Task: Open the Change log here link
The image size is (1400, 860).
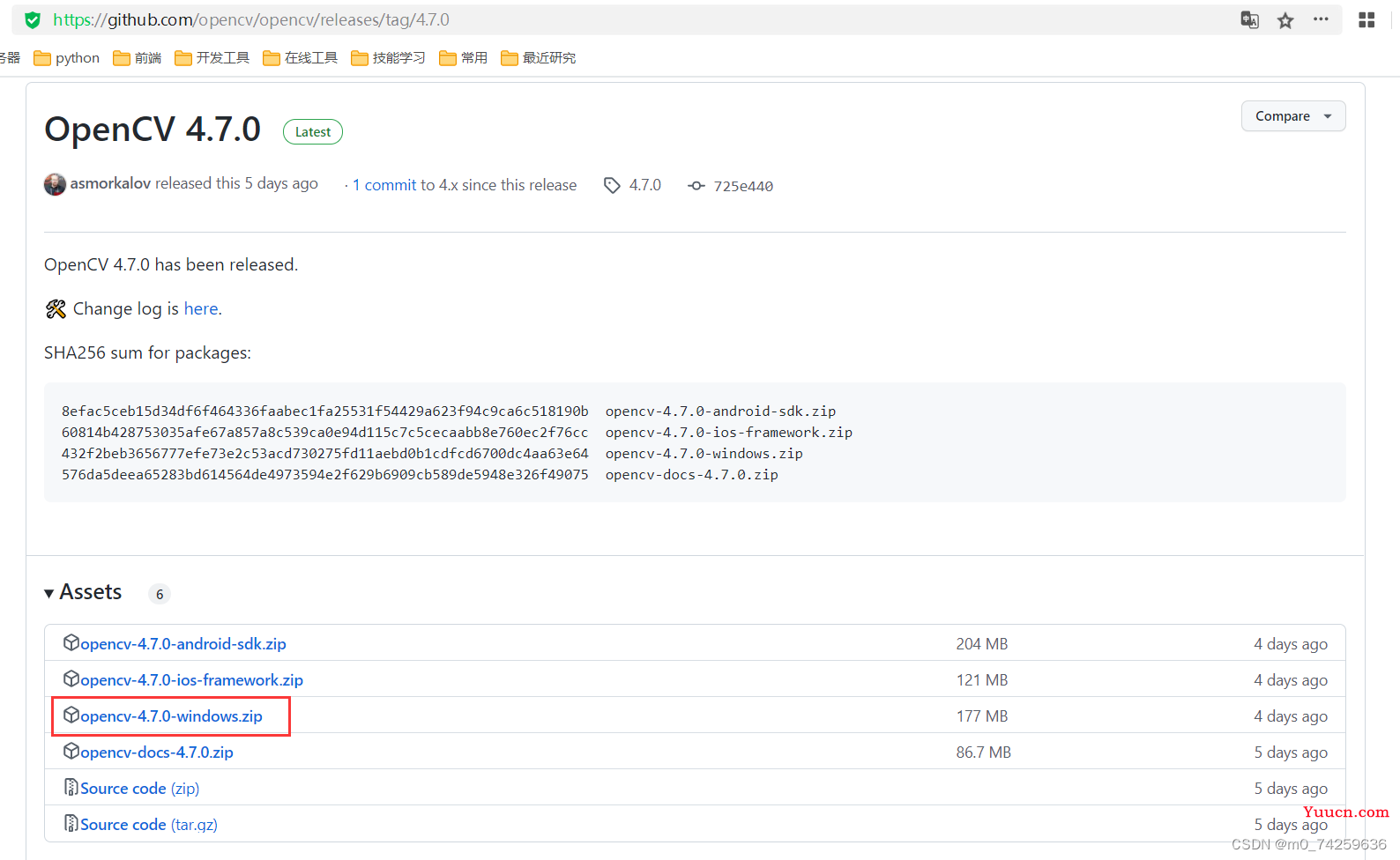Action: coord(201,309)
